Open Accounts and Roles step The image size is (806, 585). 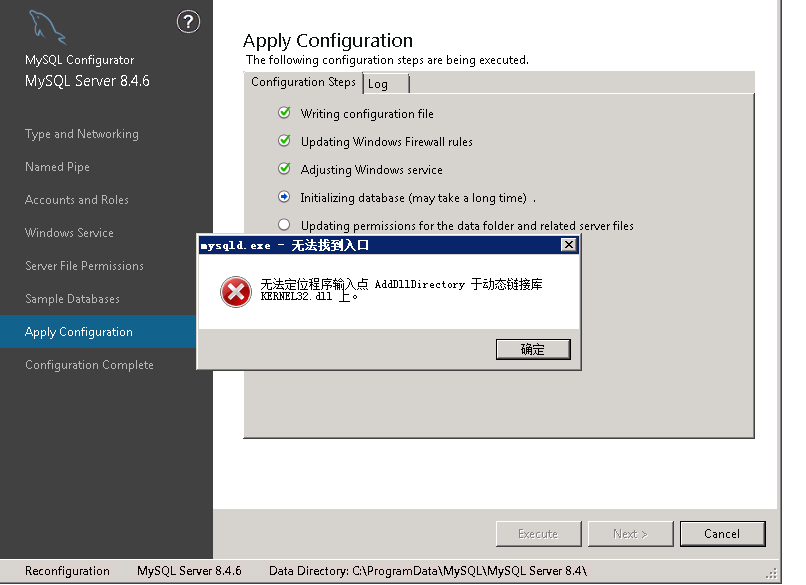pyautogui.click(x=77, y=200)
